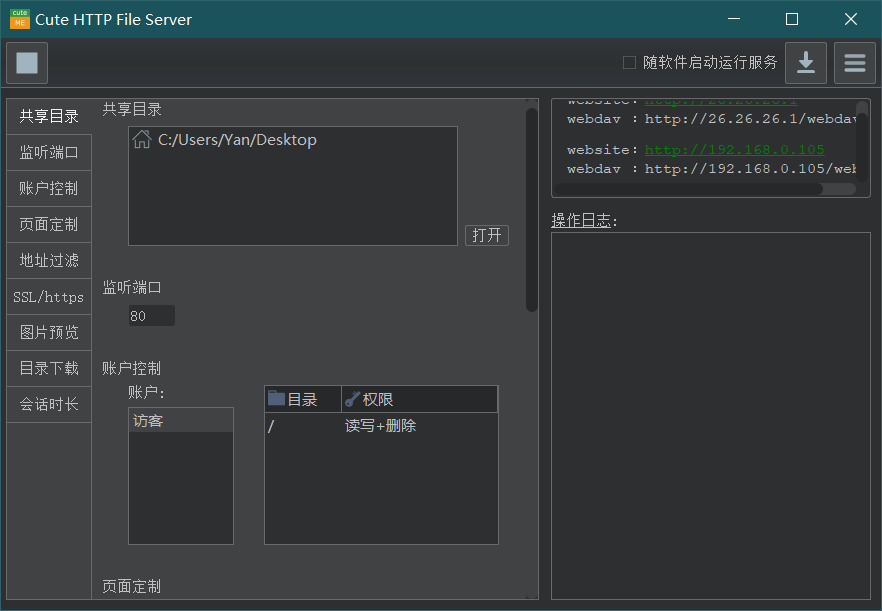Open the download icon button

pyautogui.click(x=806, y=63)
